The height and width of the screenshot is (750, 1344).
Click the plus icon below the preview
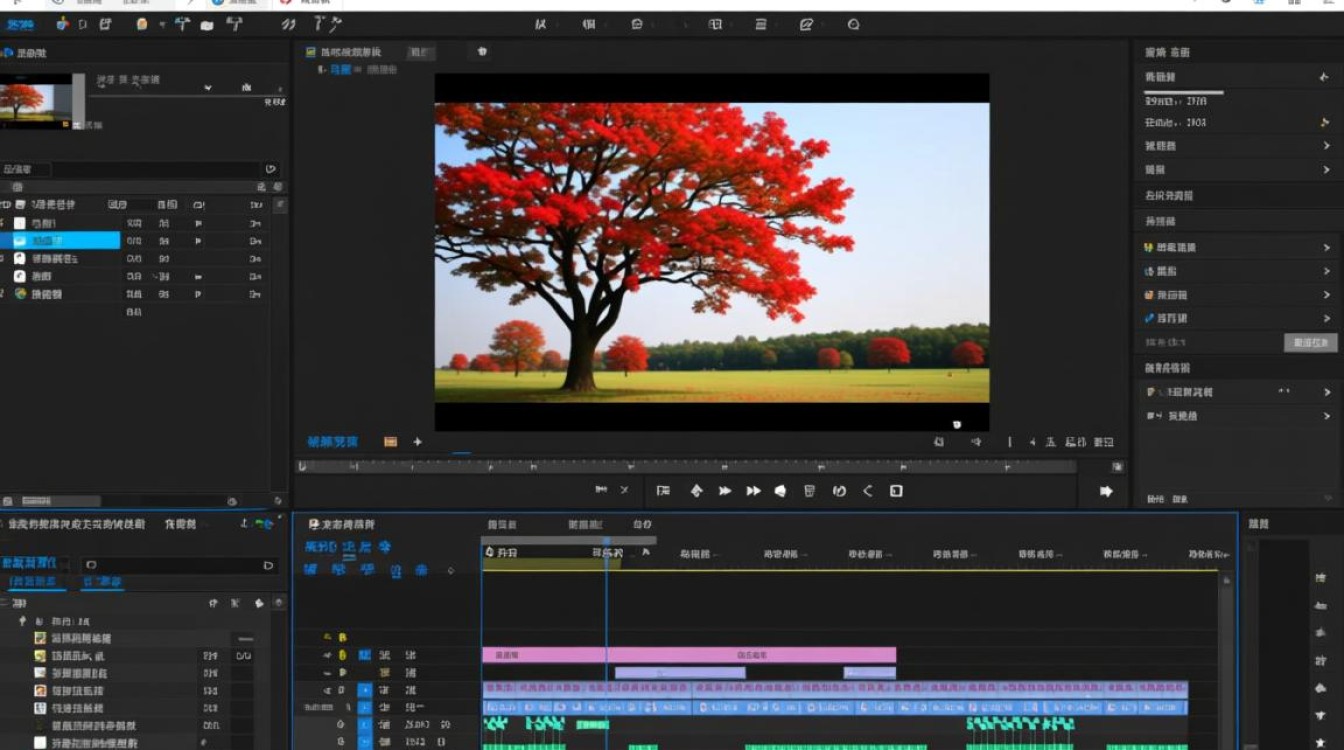[x=417, y=441]
